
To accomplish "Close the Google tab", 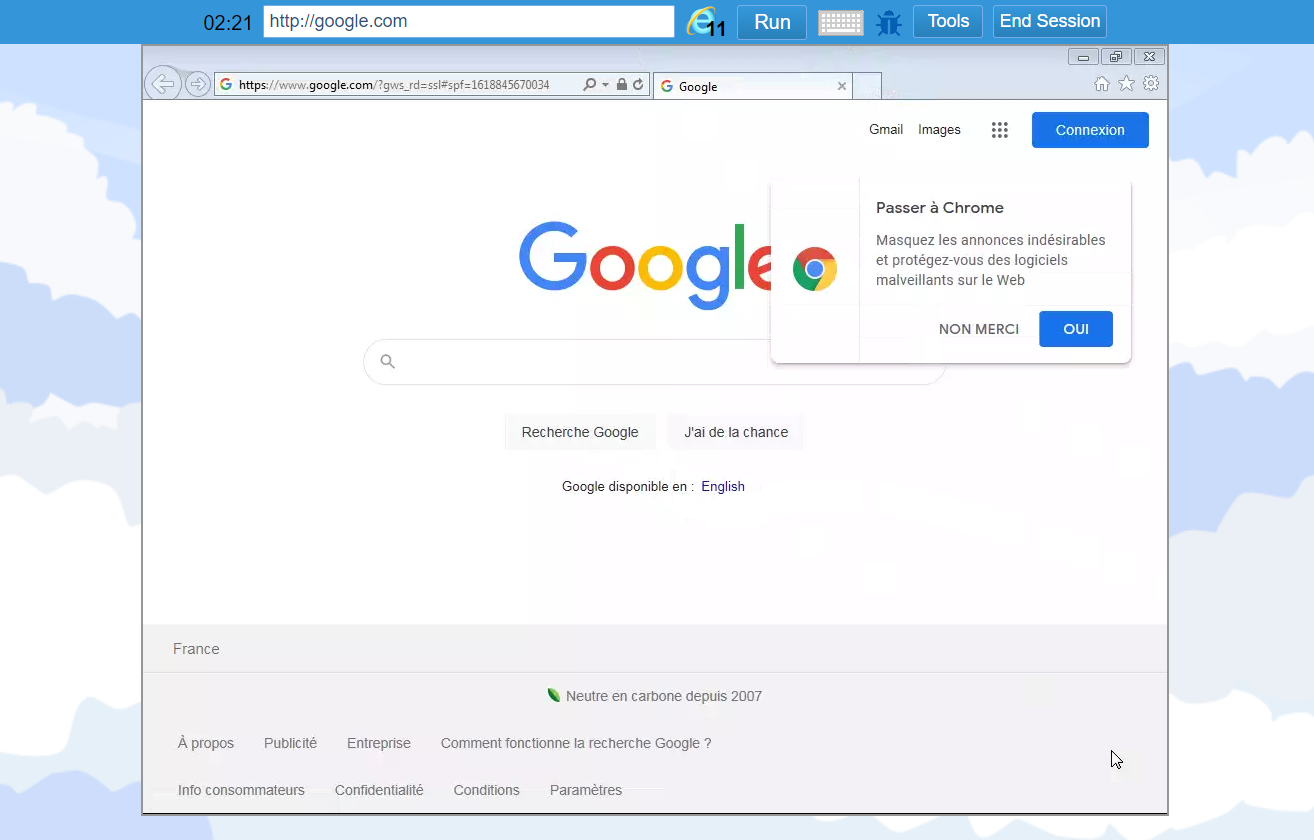I will pos(842,86).
